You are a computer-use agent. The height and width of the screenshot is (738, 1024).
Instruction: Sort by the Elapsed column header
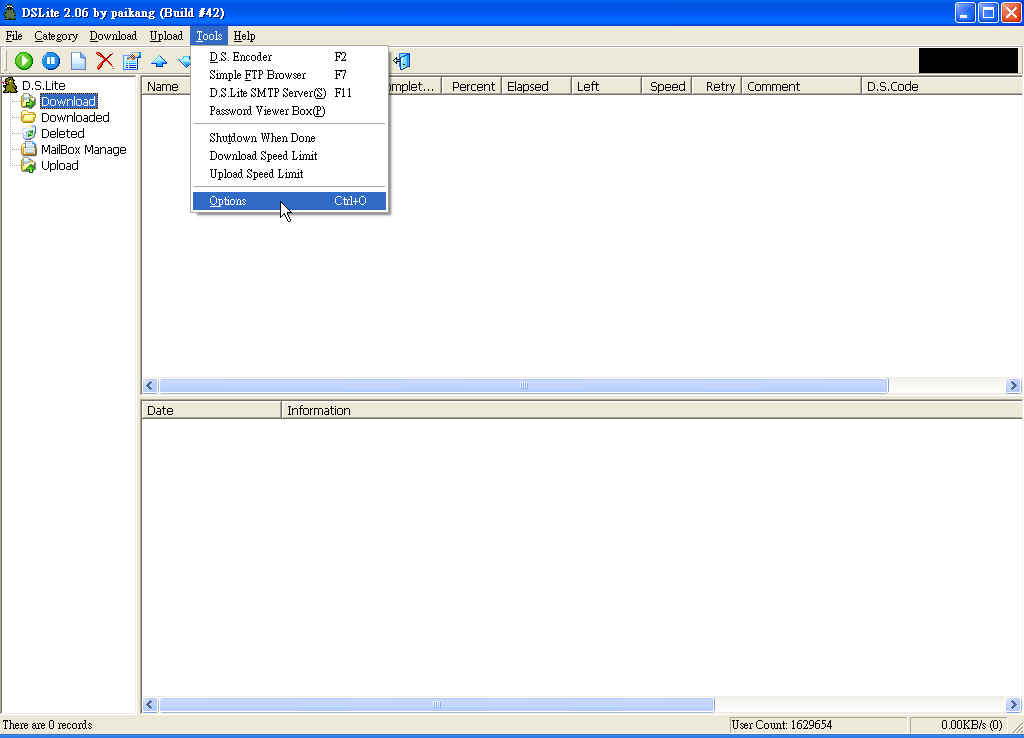(536, 86)
